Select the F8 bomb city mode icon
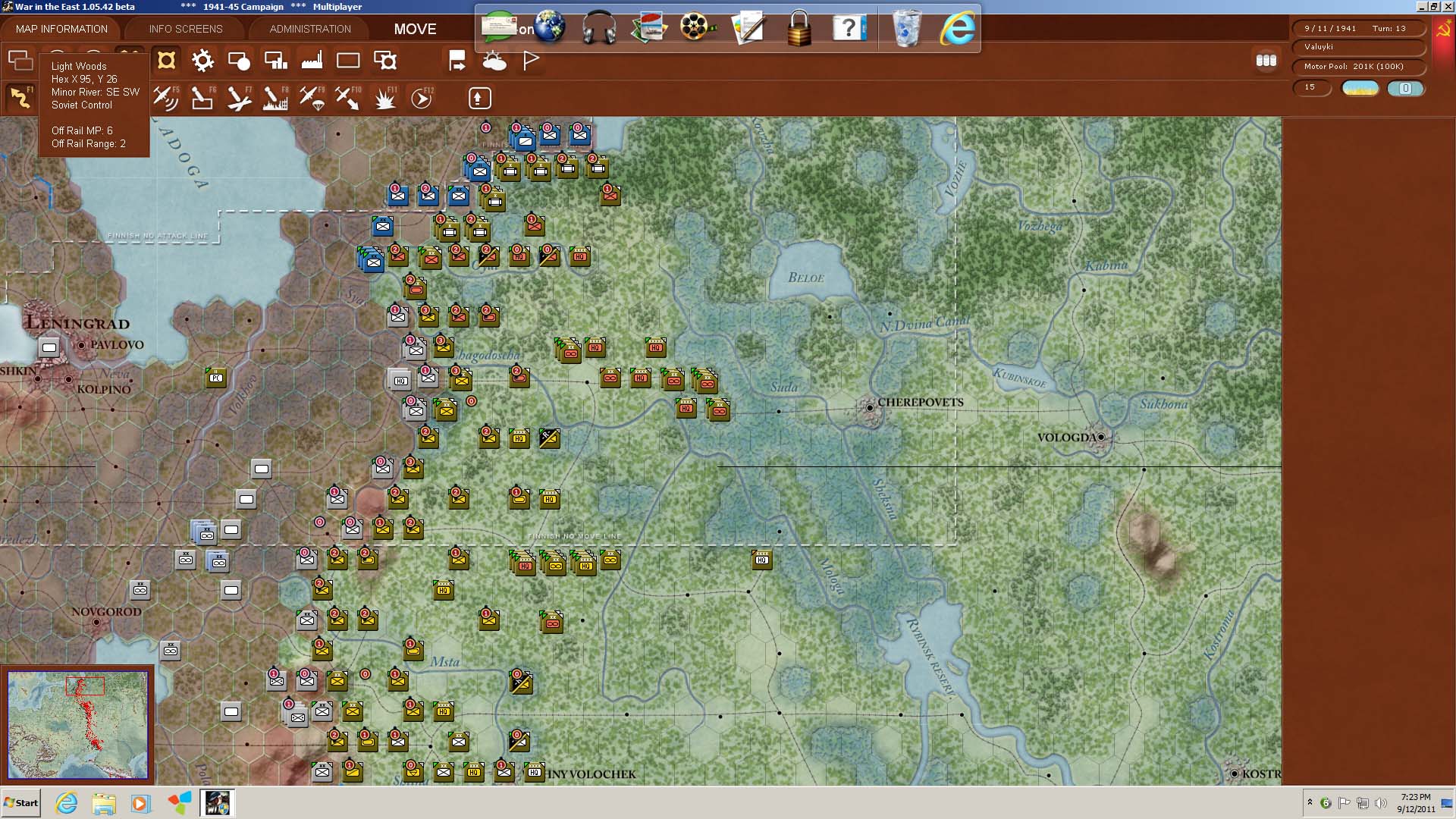The height and width of the screenshot is (819, 1456). tap(275, 98)
